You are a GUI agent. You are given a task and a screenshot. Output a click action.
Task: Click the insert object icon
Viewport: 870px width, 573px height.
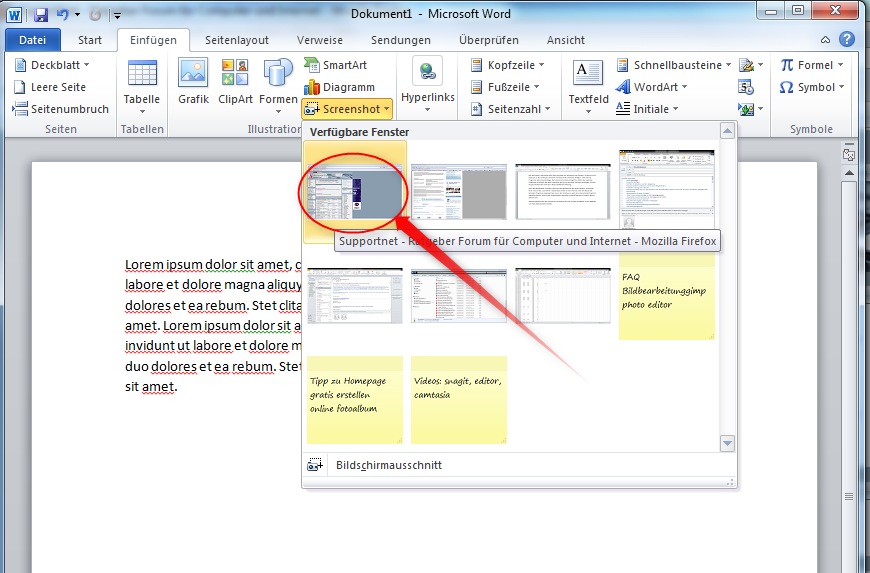(x=746, y=109)
